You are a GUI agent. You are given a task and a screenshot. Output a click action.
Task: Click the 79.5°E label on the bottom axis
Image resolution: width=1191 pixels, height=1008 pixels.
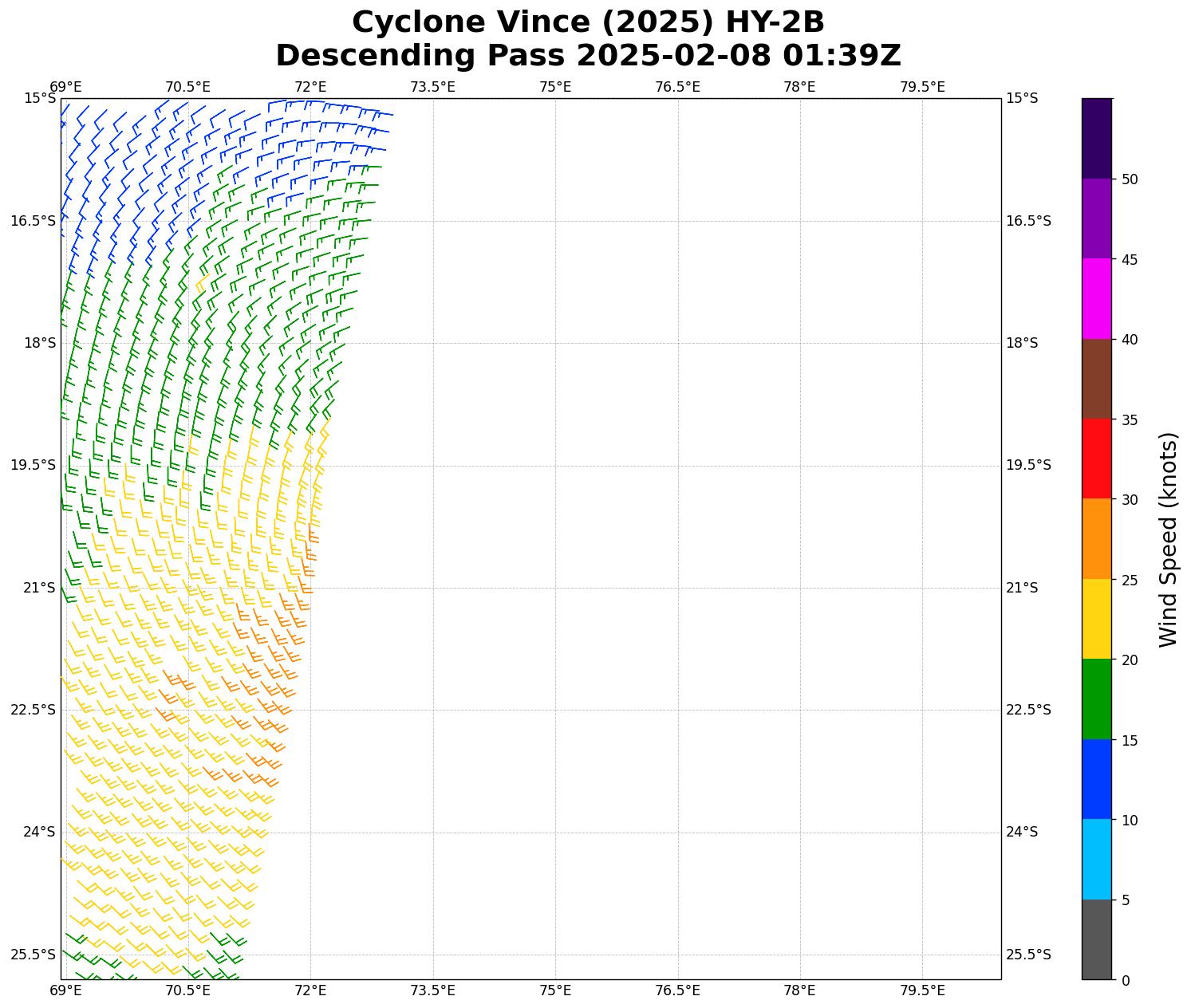coord(922,990)
